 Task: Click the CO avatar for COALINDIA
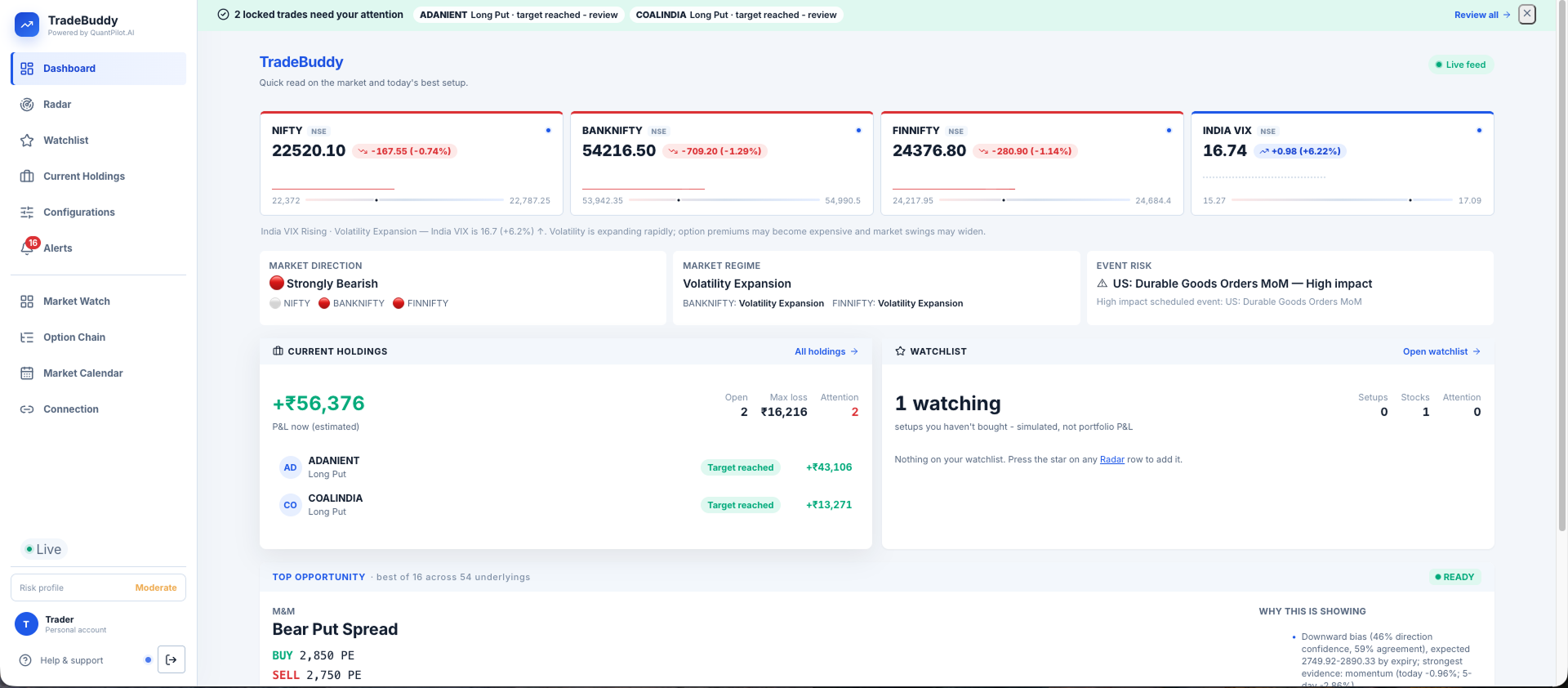click(x=290, y=505)
